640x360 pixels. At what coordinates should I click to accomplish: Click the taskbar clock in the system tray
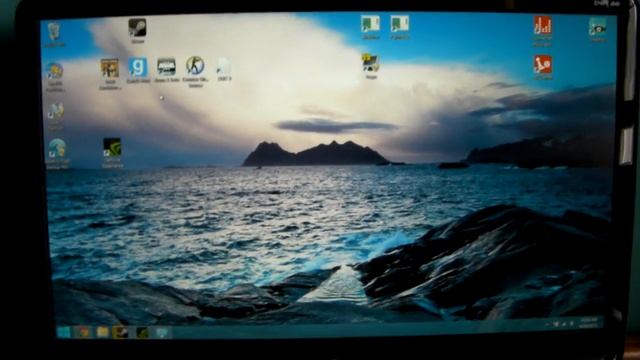click(x=589, y=322)
